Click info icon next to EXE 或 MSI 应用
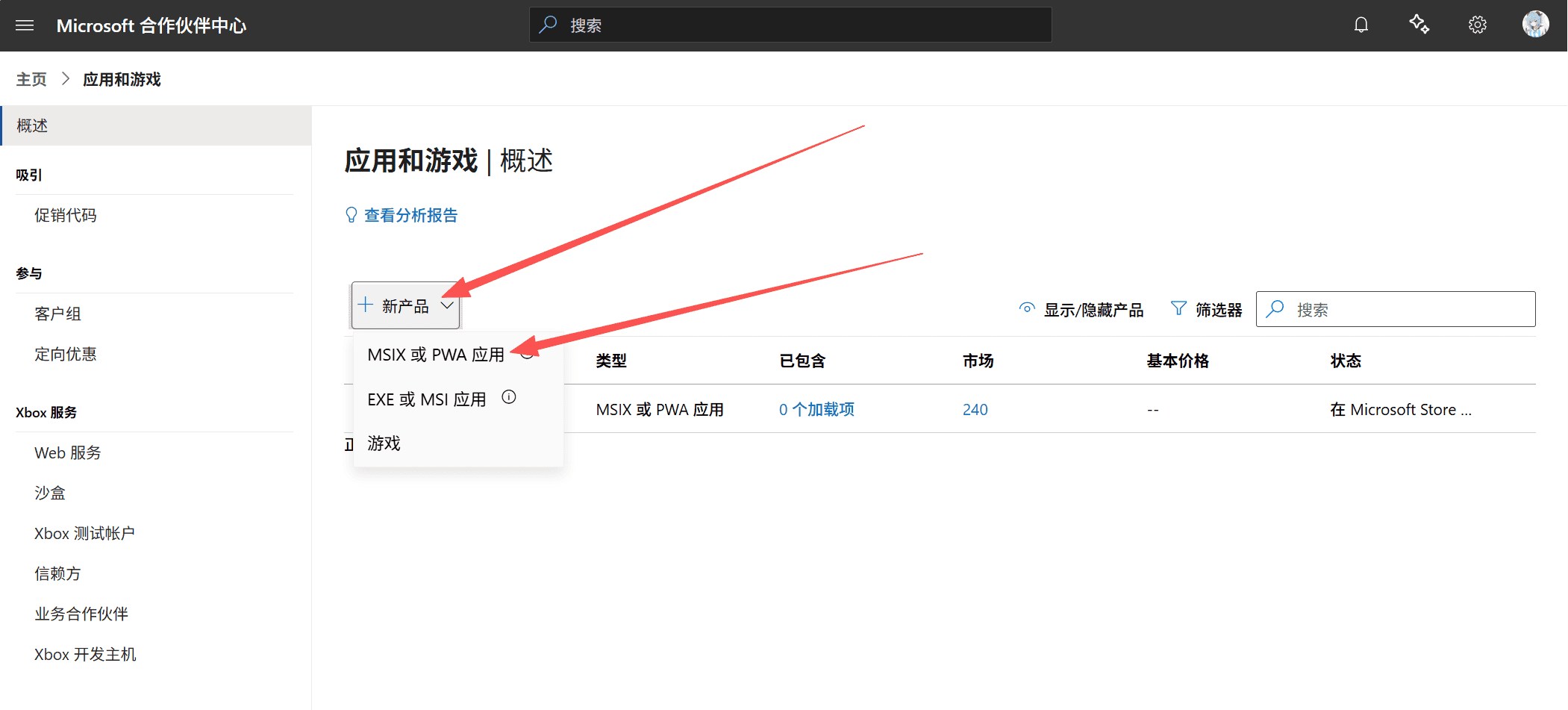 coord(509,397)
